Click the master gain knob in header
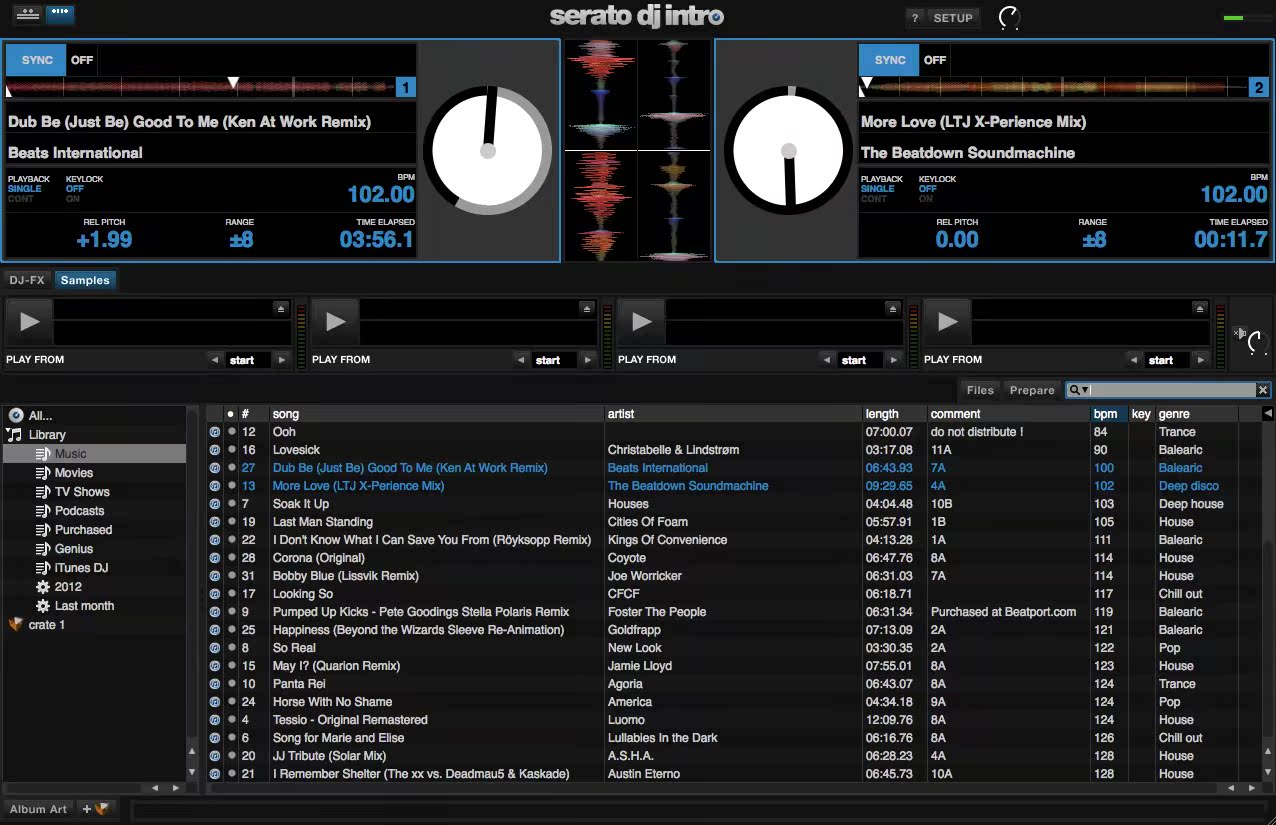Image resolution: width=1276 pixels, height=825 pixels. tap(1010, 18)
